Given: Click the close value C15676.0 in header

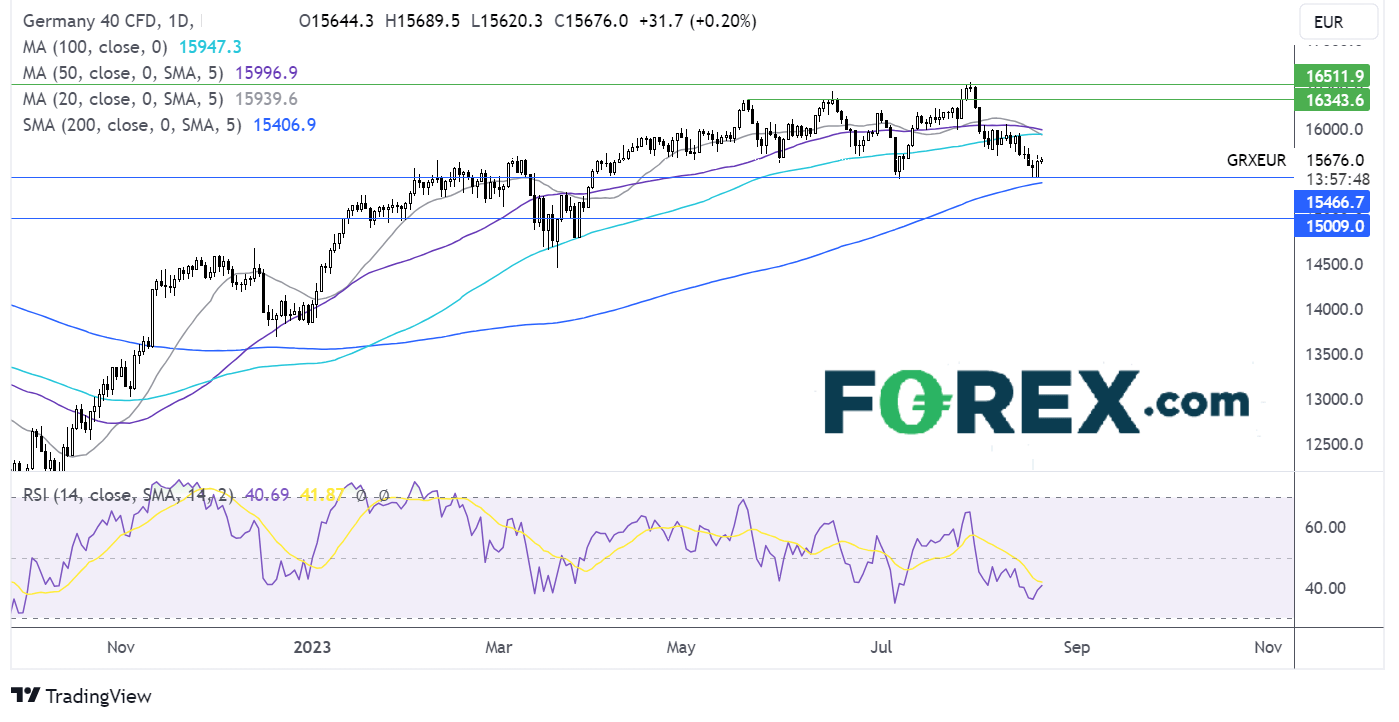Looking at the screenshot, I should (x=593, y=21).
